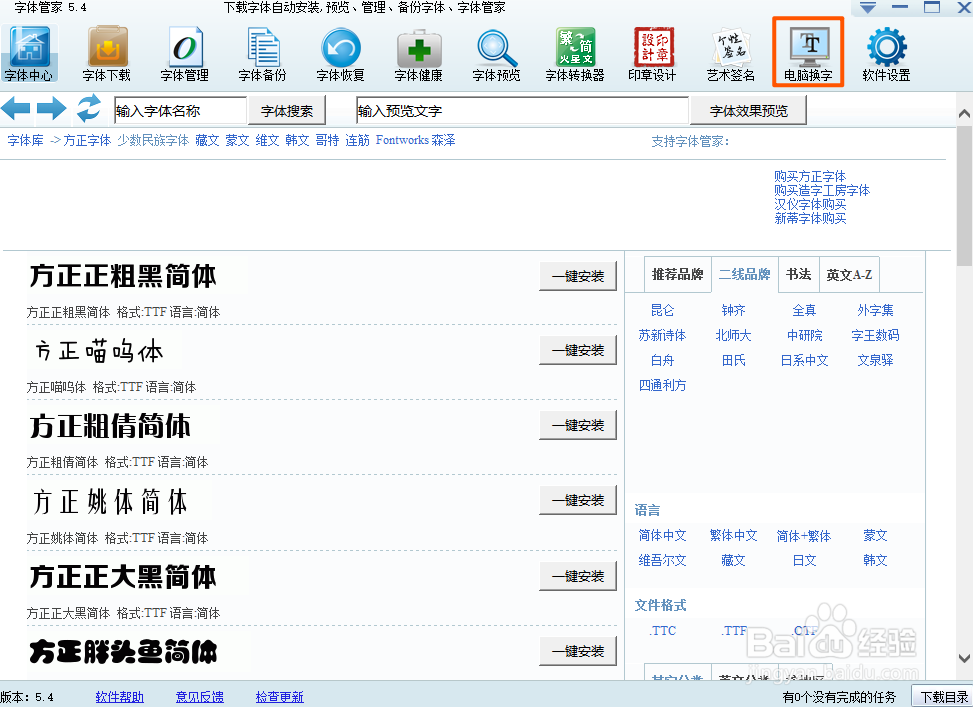The width and height of the screenshot is (973, 707).
Task: Filter by .TTF file format
Action: pyautogui.click(x=734, y=631)
